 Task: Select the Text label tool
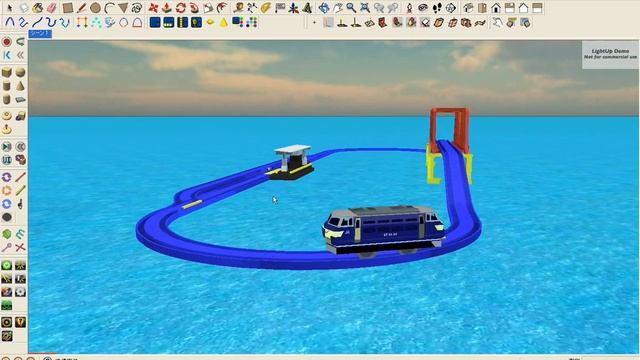280,8
